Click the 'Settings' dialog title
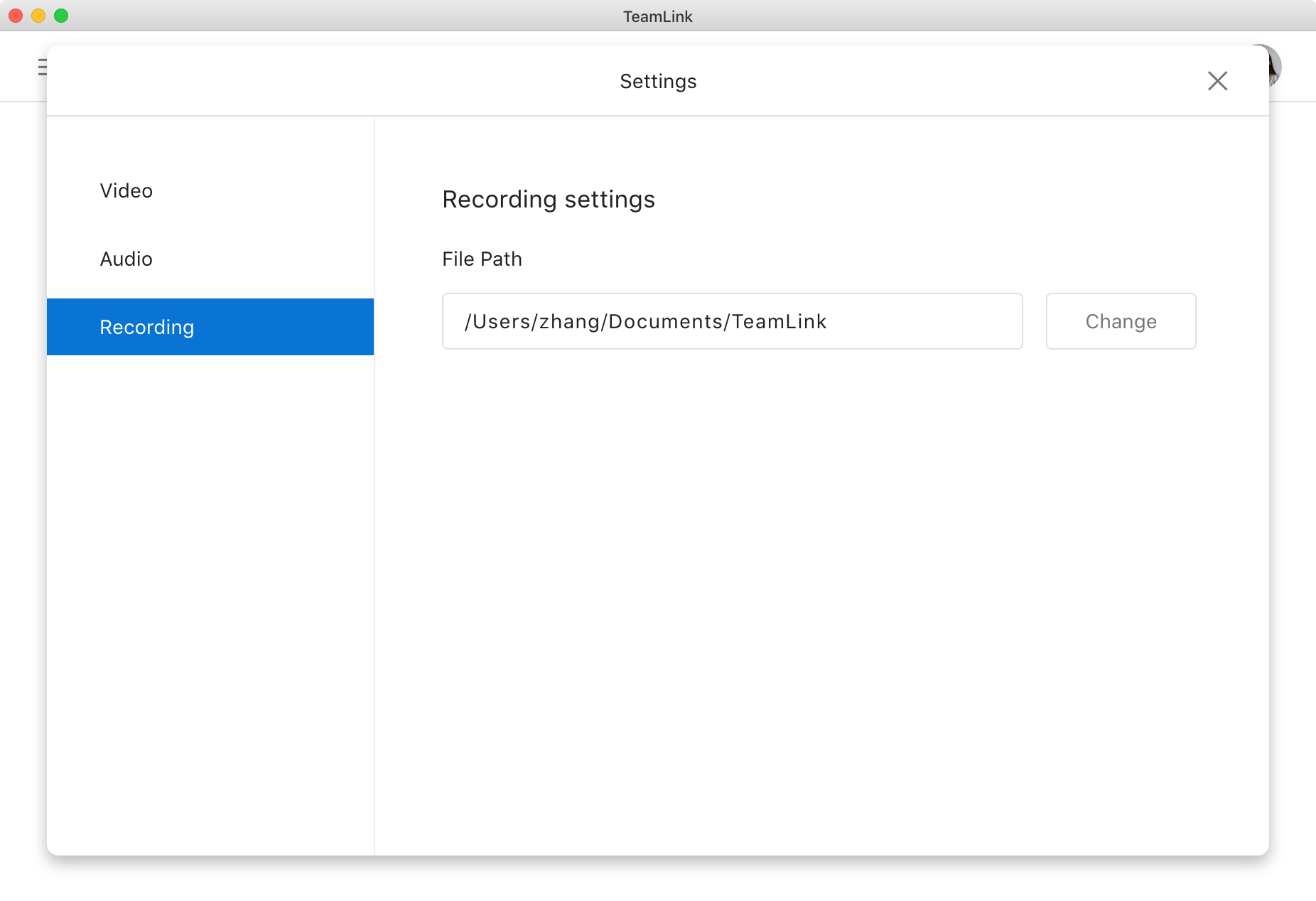 pyautogui.click(x=658, y=82)
